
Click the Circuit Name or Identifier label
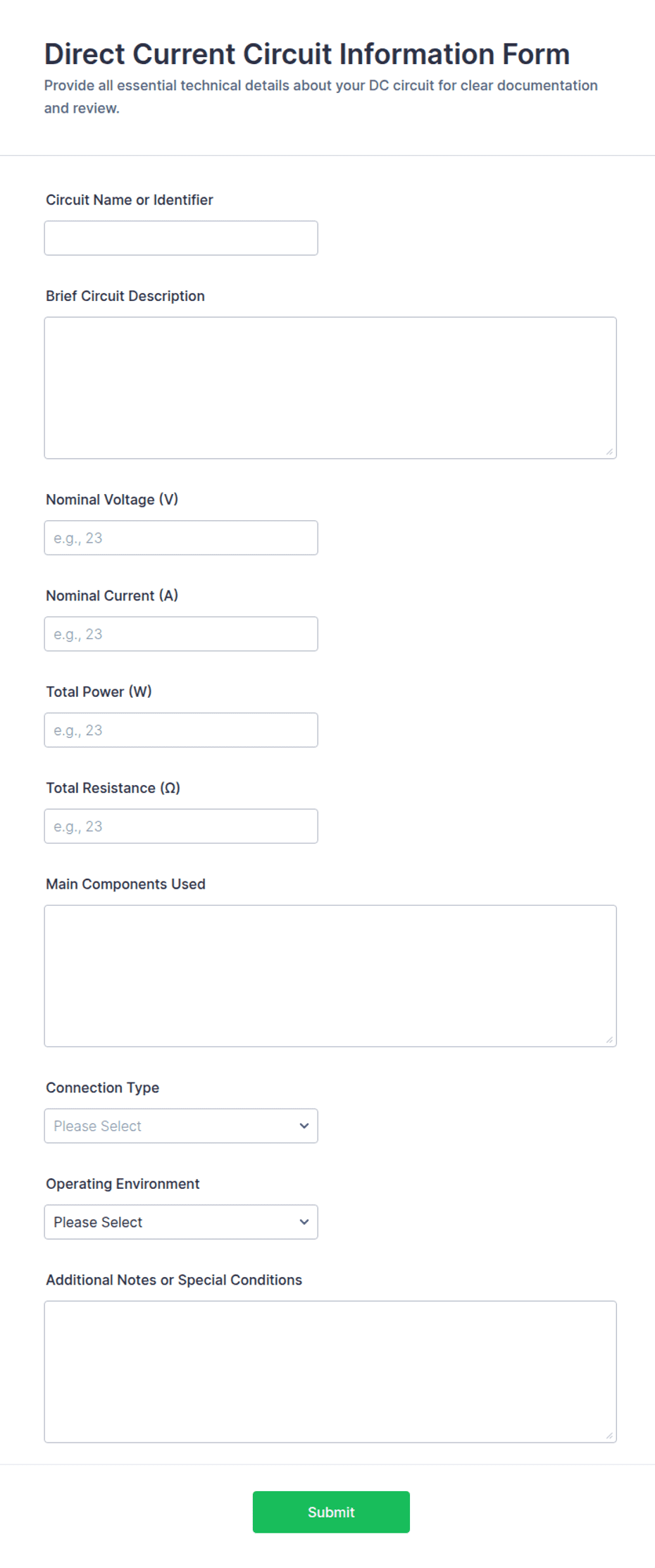(130, 200)
